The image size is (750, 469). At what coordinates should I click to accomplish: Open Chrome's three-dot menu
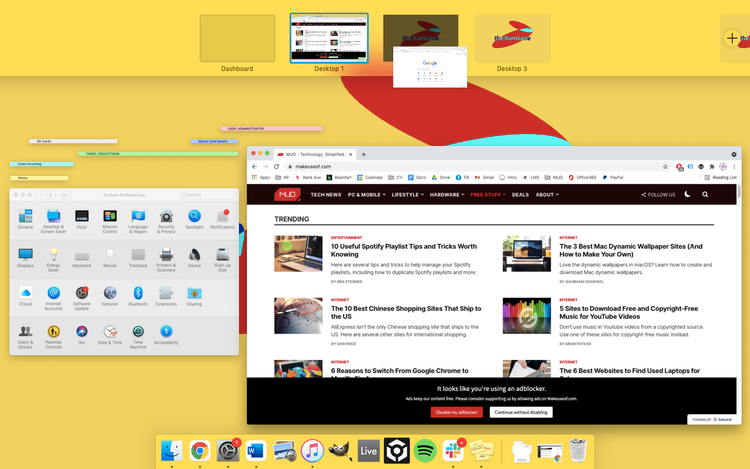point(734,166)
